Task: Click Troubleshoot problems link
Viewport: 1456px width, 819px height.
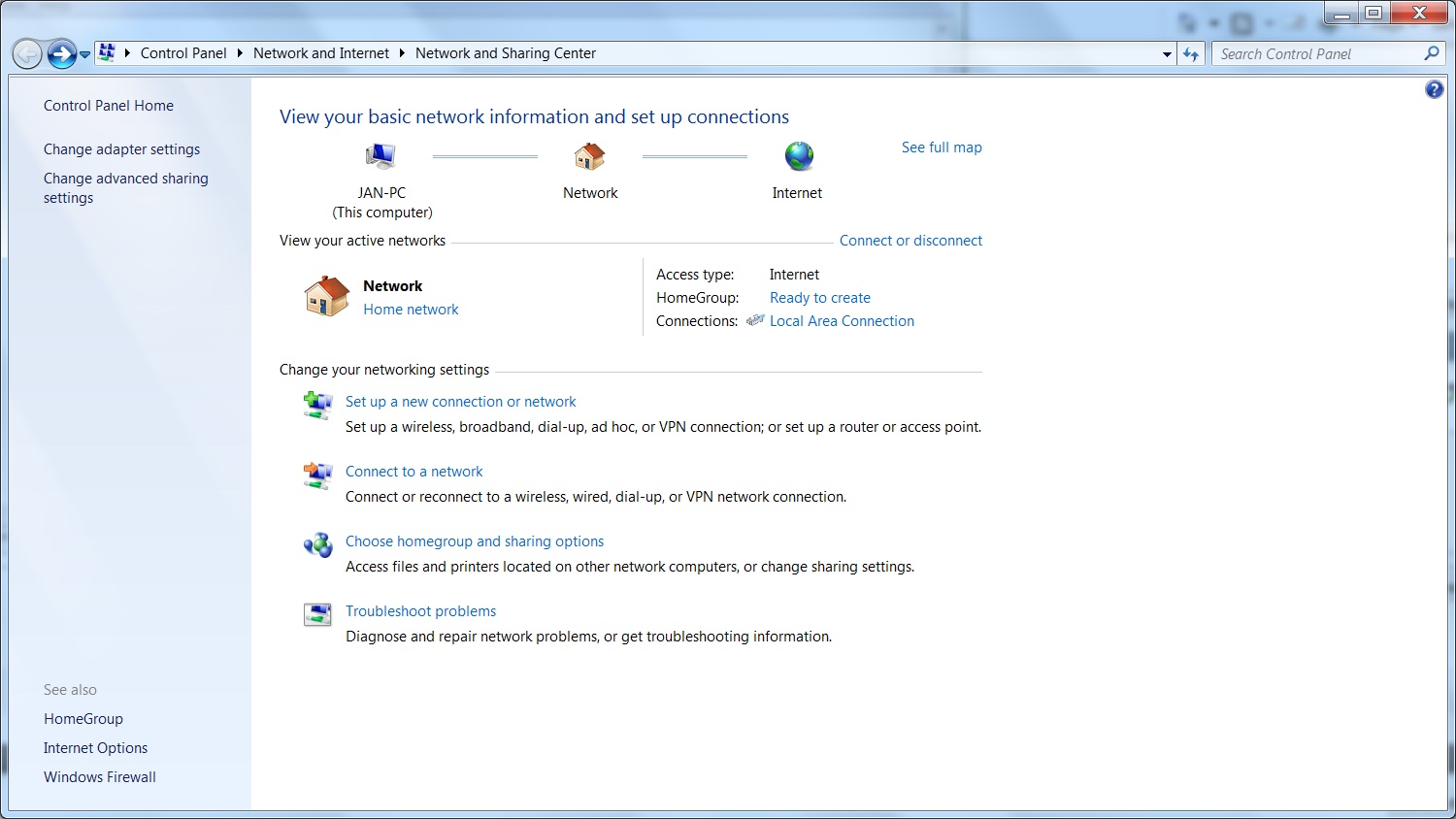Action: click(420, 611)
